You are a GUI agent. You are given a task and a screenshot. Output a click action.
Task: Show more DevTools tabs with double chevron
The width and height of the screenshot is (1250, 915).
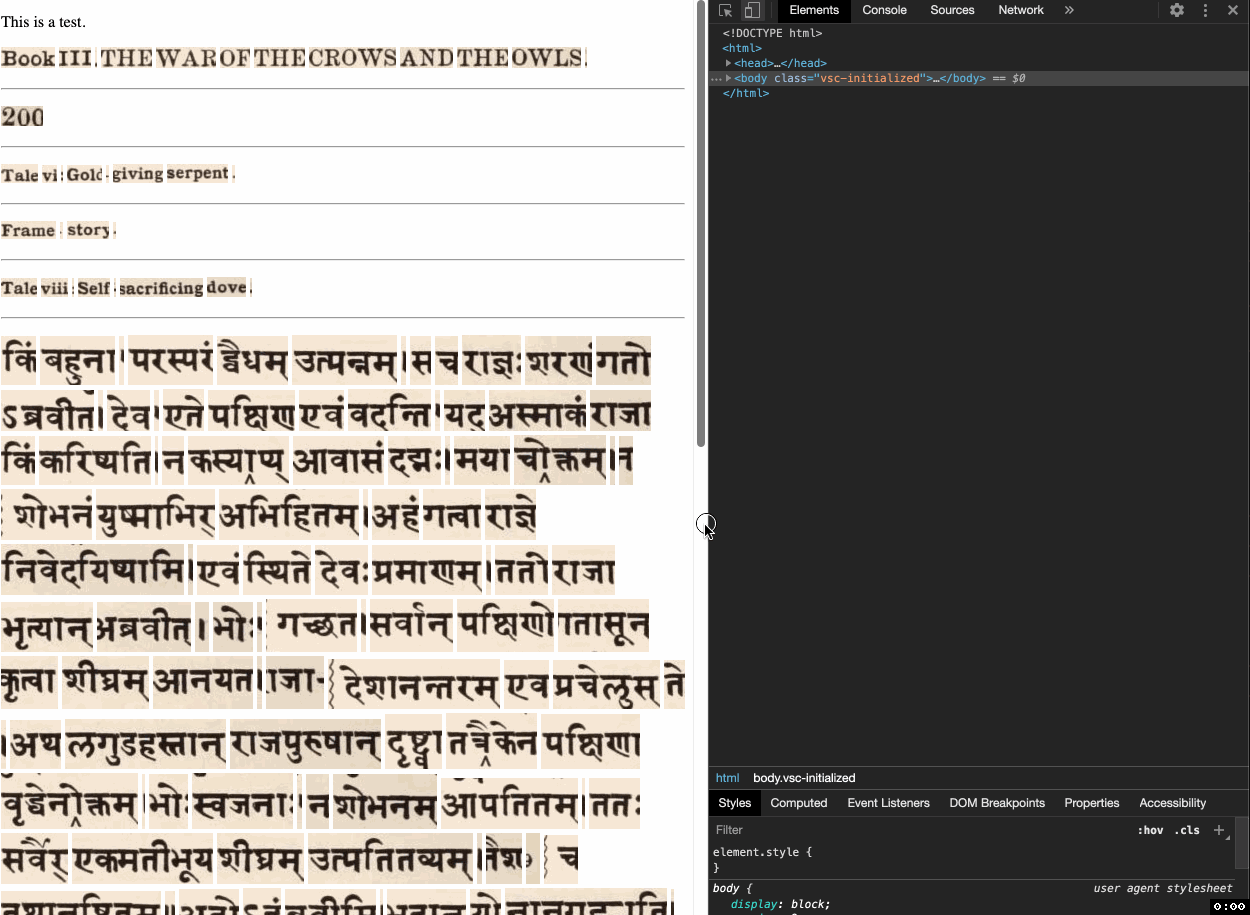click(1069, 10)
